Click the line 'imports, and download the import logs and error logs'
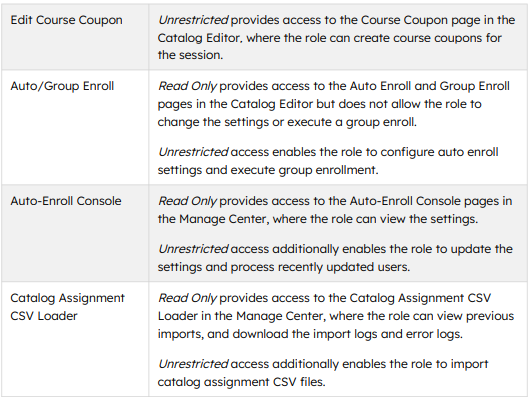This screenshot has width=528, height=397. click(310, 334)
